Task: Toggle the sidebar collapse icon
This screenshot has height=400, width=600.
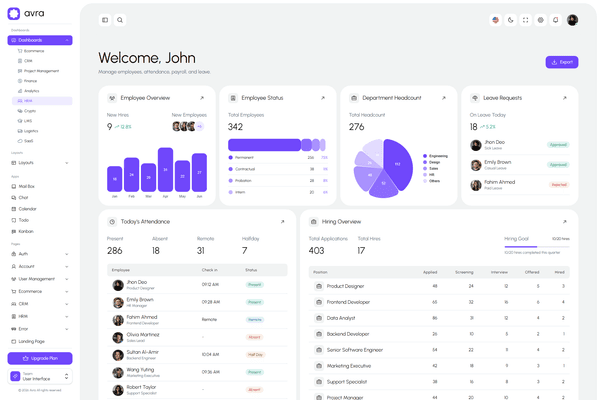Action: pos(105,20)
